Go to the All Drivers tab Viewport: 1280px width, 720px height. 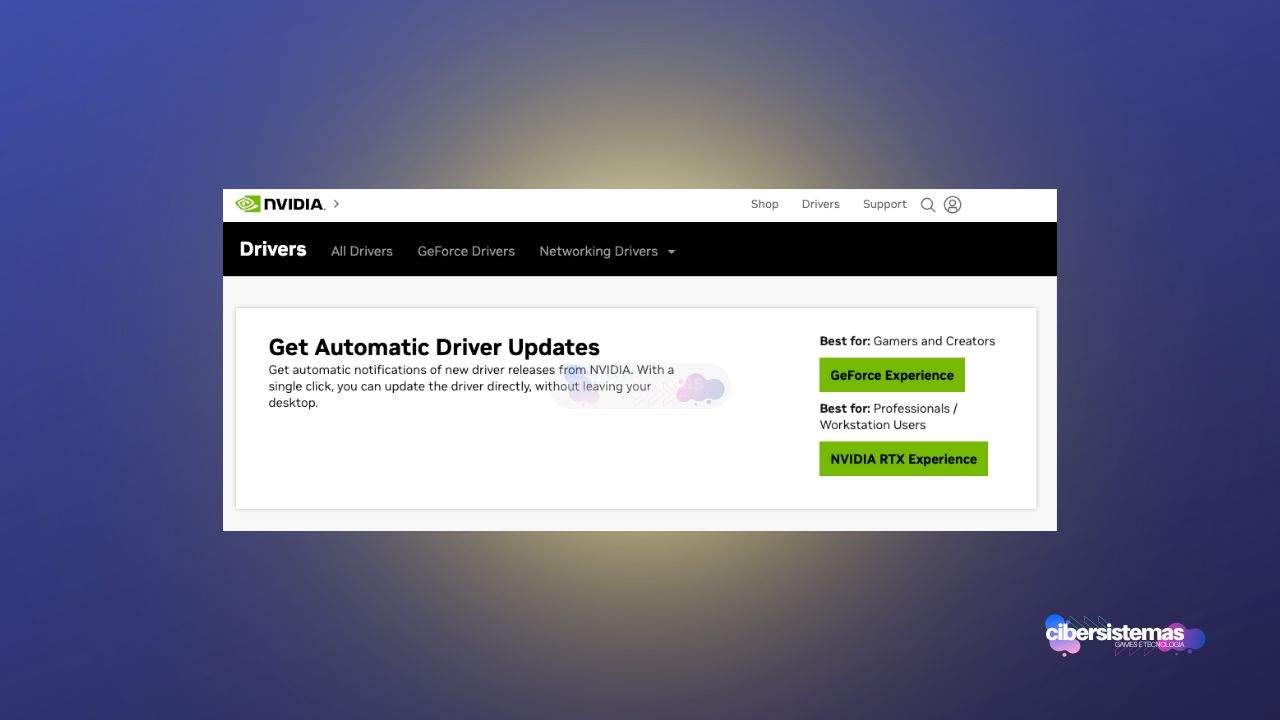[362, 251]
